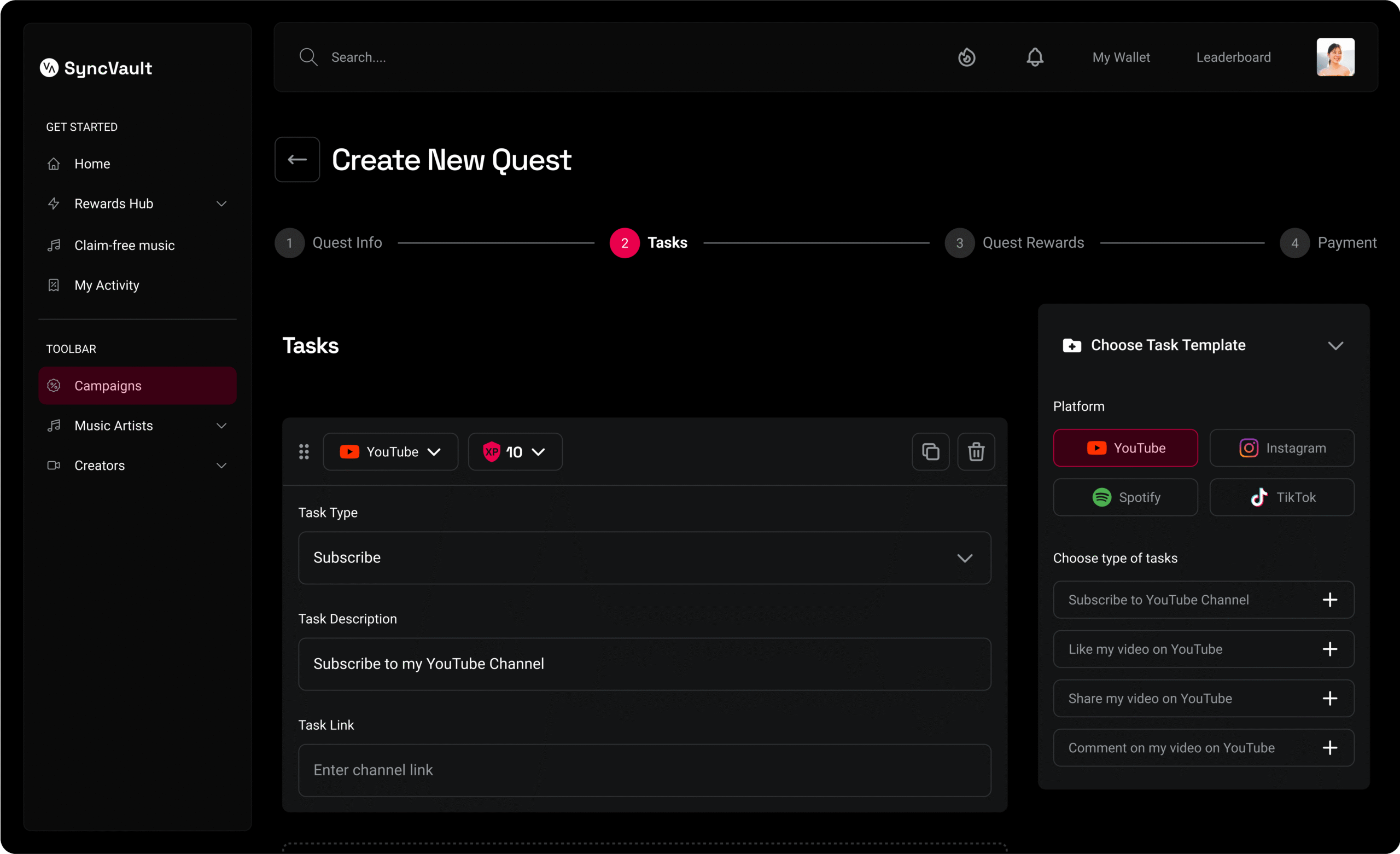
Task: Open the Leaderboard link
Action: (1233, 57)
